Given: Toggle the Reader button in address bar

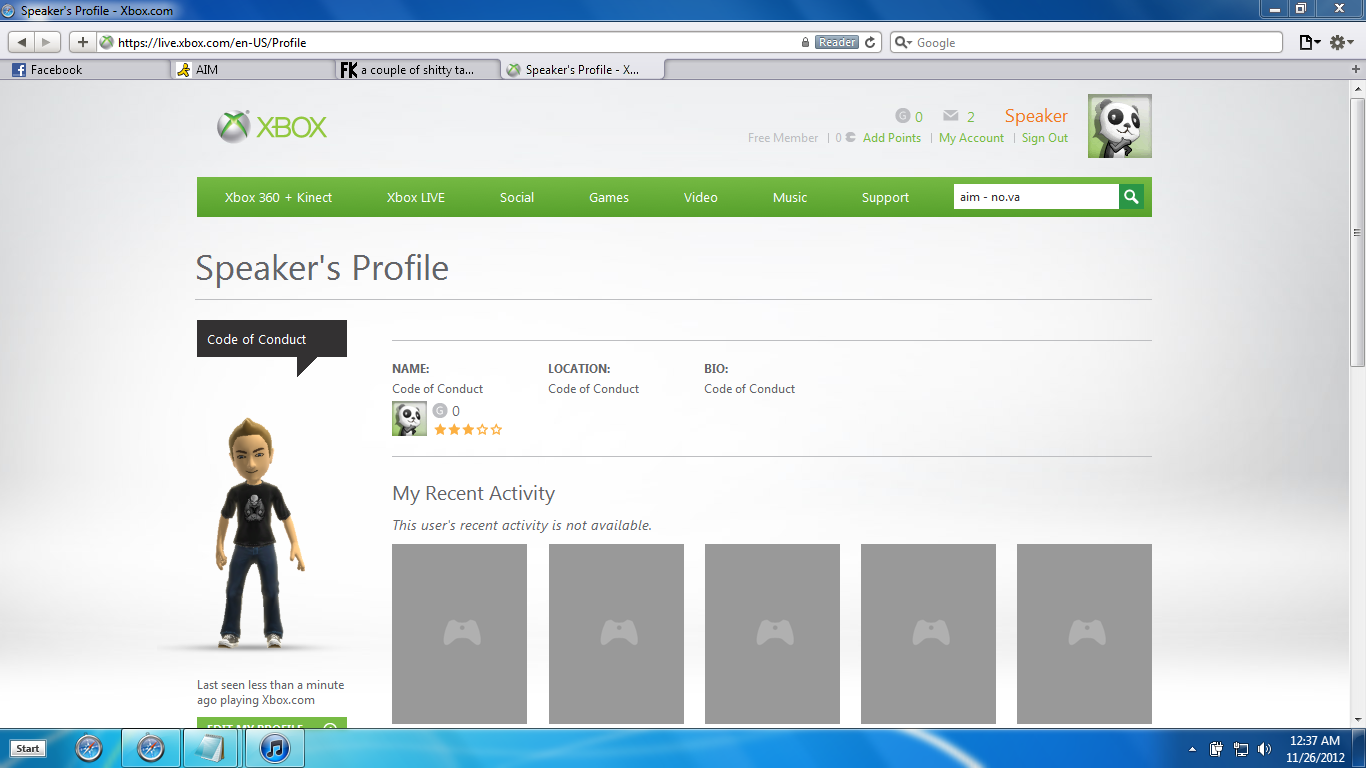Looking at the screenshot, I should point(837,42).
